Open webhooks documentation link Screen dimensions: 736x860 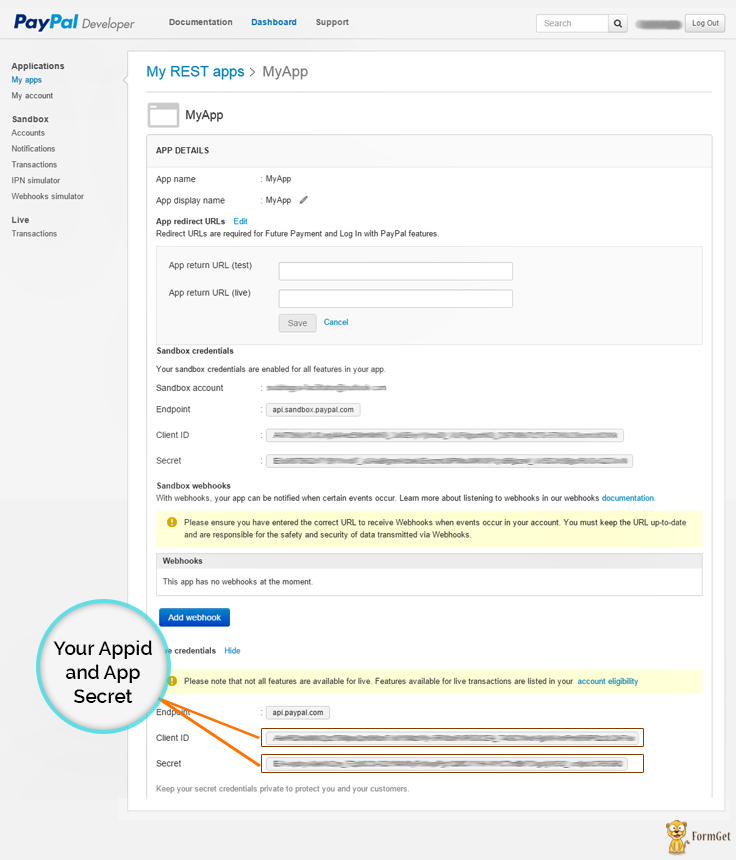coord(628,498)
